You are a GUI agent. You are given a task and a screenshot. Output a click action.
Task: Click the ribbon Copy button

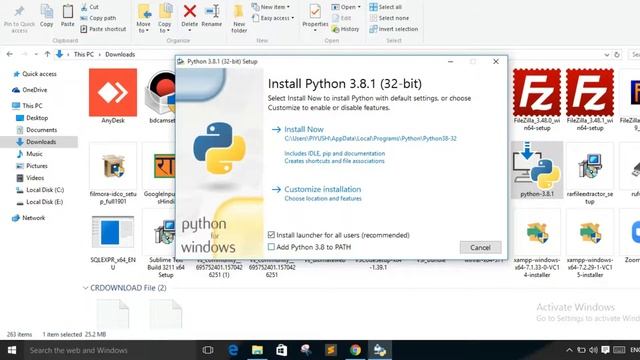(47, 16)
